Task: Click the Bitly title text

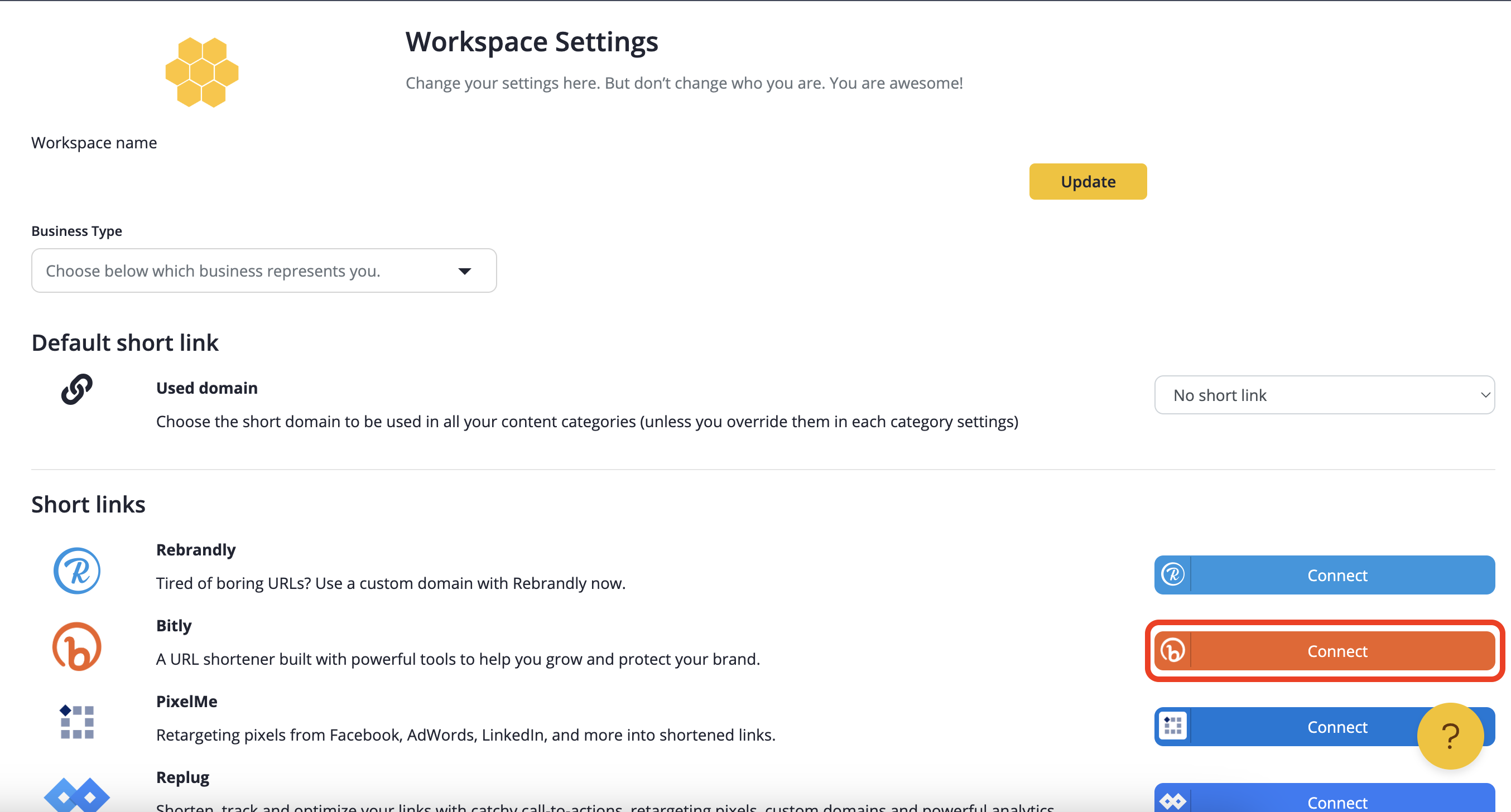Action: (174, 626)
